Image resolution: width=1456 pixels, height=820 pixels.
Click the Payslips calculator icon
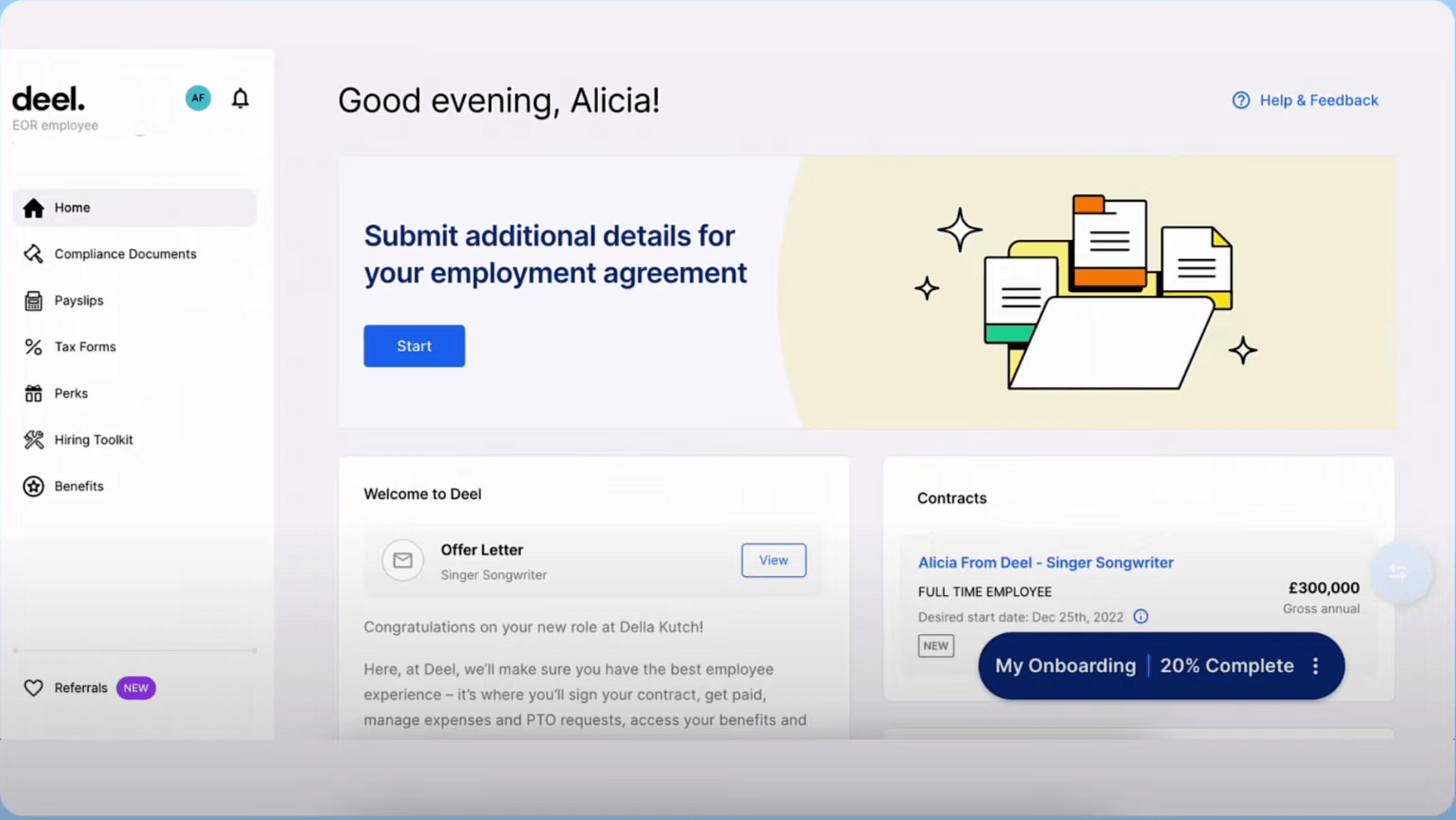point(33,301)
